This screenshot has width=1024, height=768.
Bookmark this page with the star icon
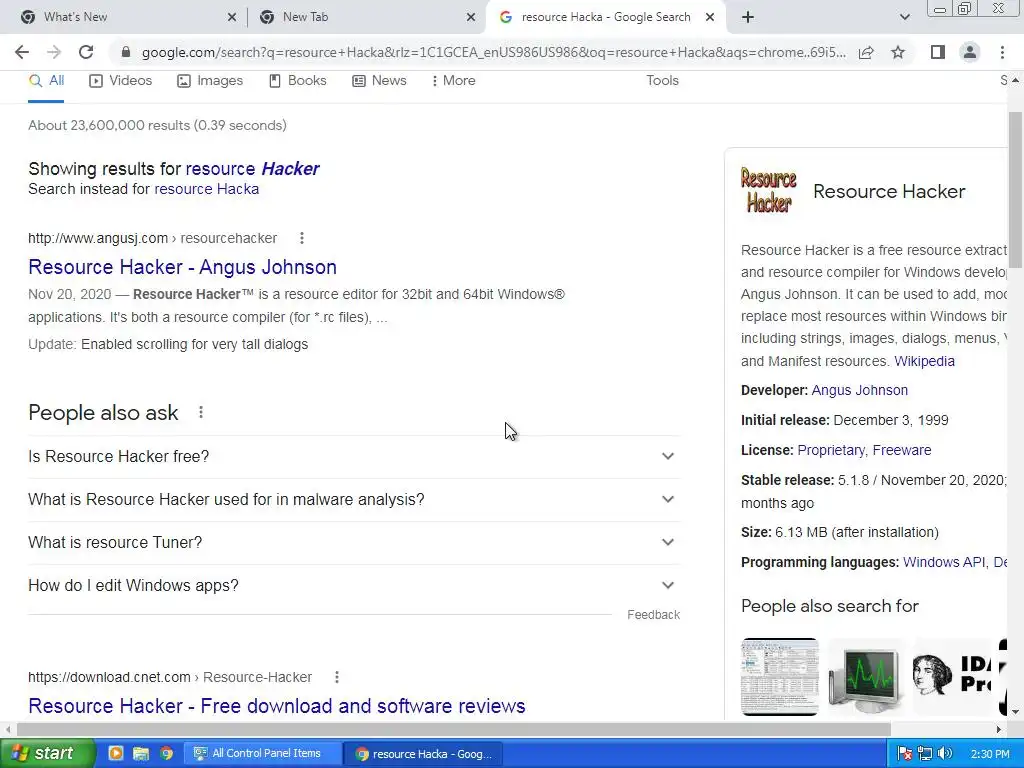click(x=898, y=52)
